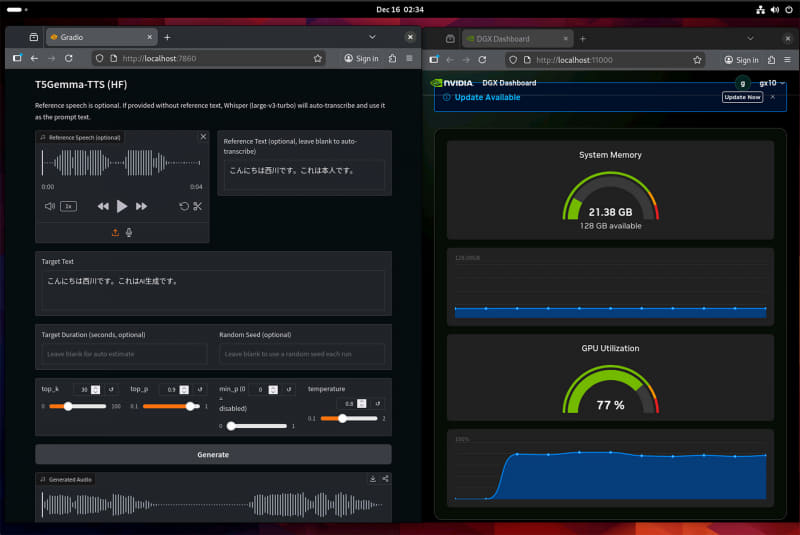Go back in the Gradio window
The width and height of the screenshot is (800, 535).
click(34, 59)
